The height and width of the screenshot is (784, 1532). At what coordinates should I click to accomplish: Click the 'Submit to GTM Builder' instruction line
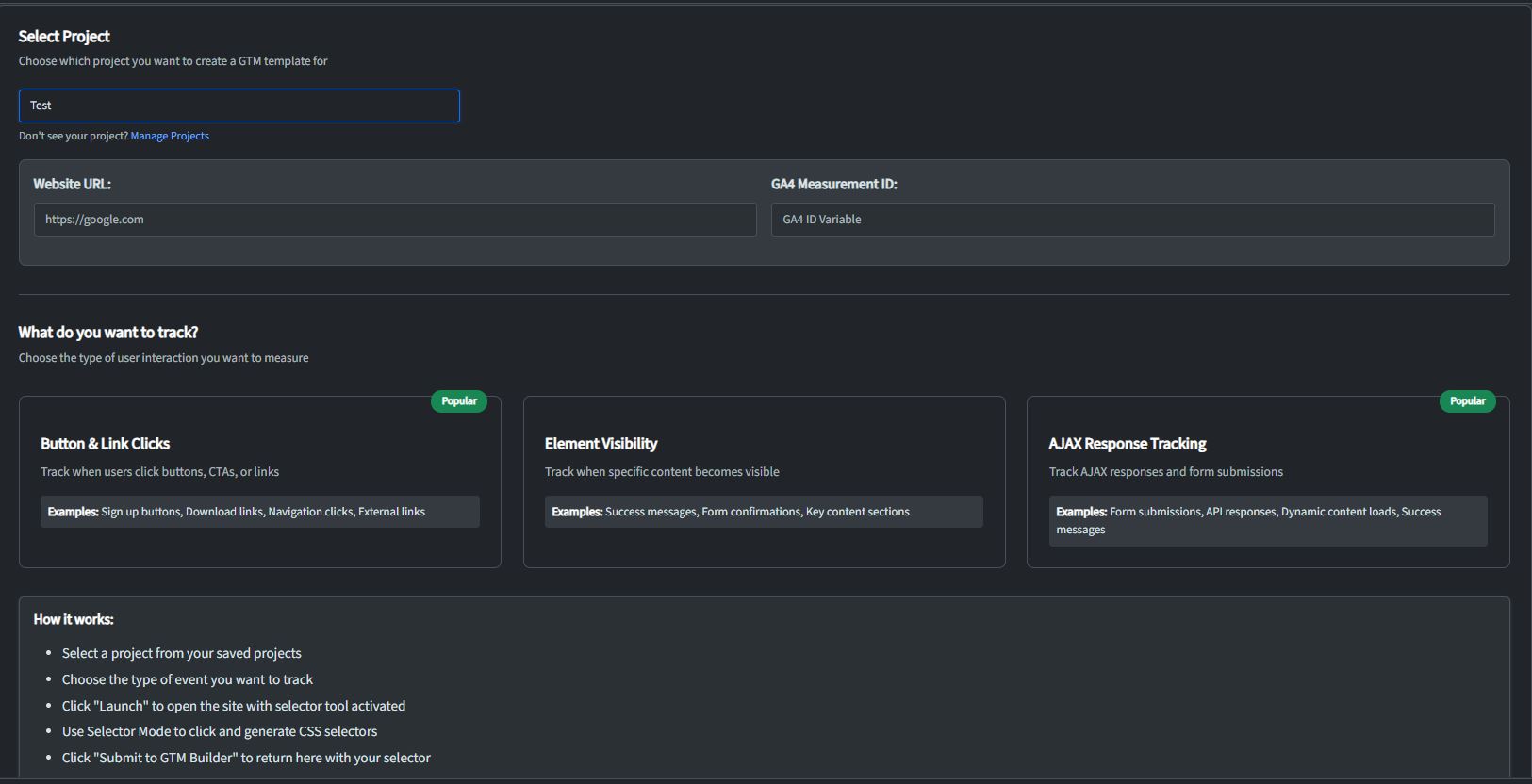click(x=246, y=758)
